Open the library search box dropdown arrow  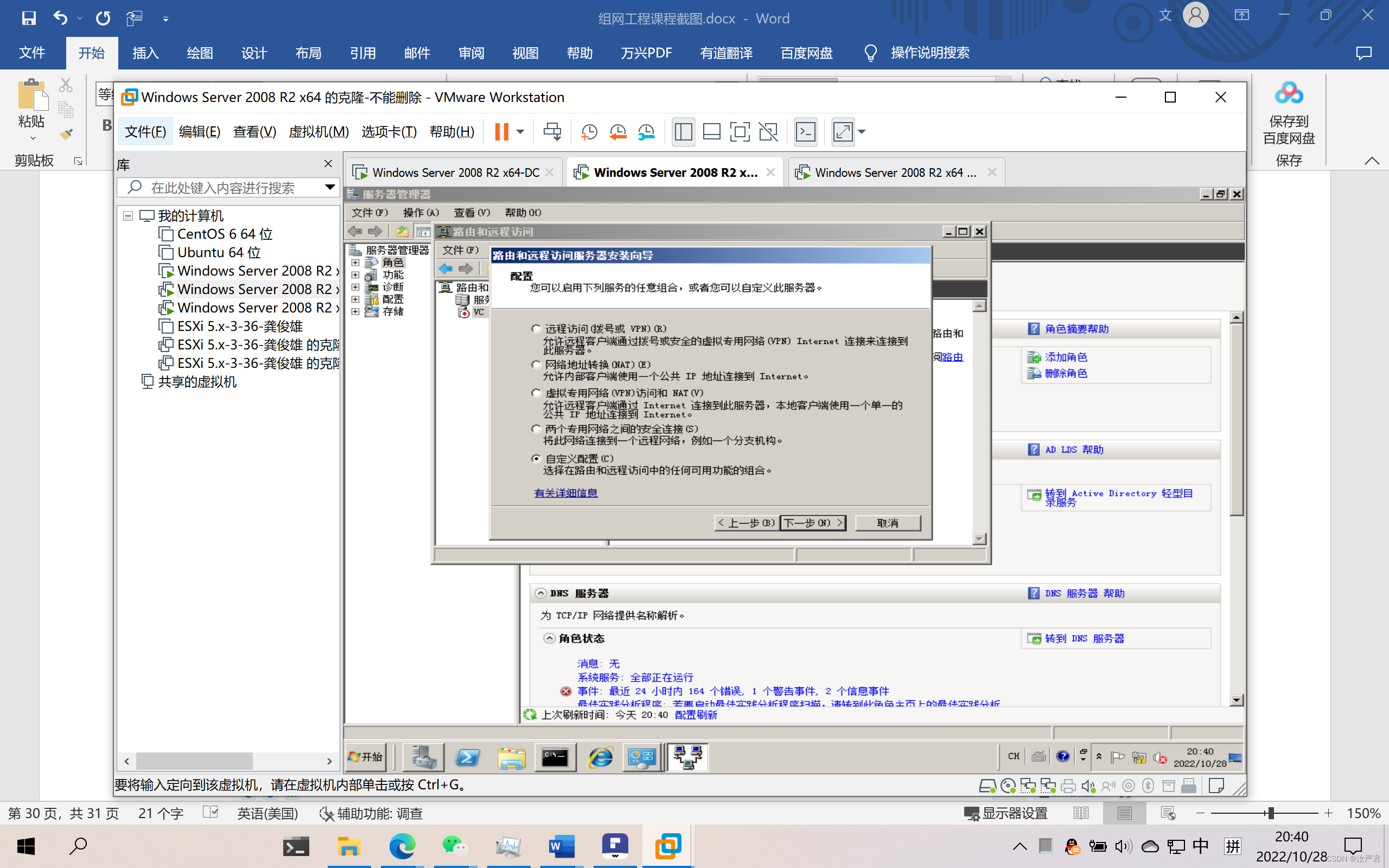coord(329,187)
